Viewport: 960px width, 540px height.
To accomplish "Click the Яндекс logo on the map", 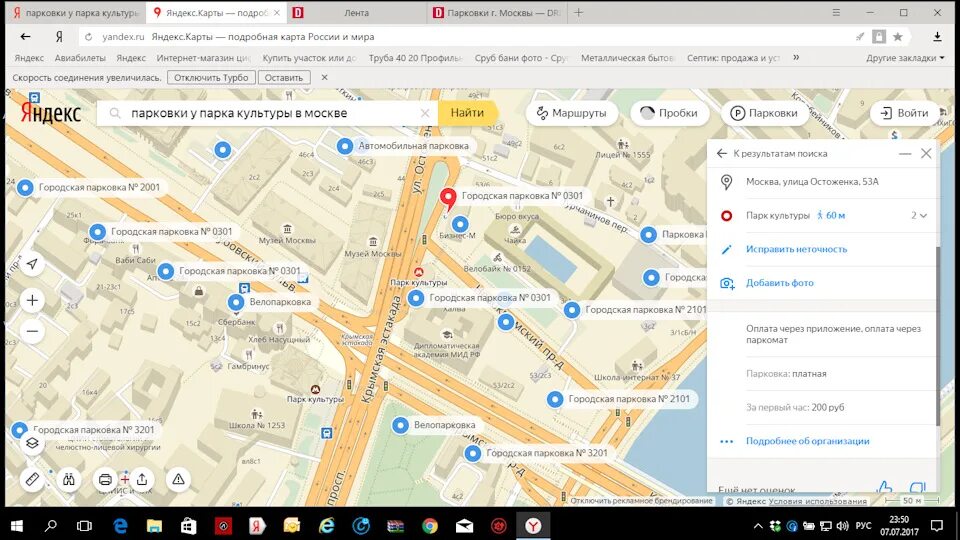I will pyautogui.click(x=50, y=113).
